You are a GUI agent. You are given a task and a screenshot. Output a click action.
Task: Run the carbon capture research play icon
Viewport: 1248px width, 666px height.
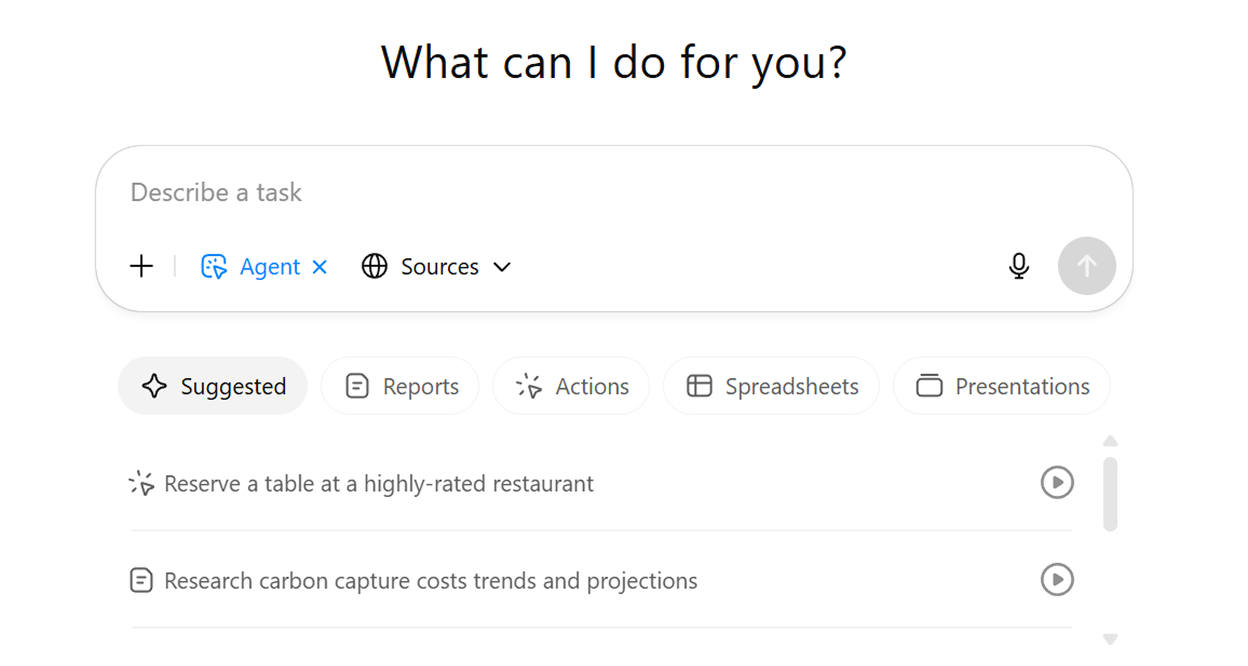(x=1057, y=580)
